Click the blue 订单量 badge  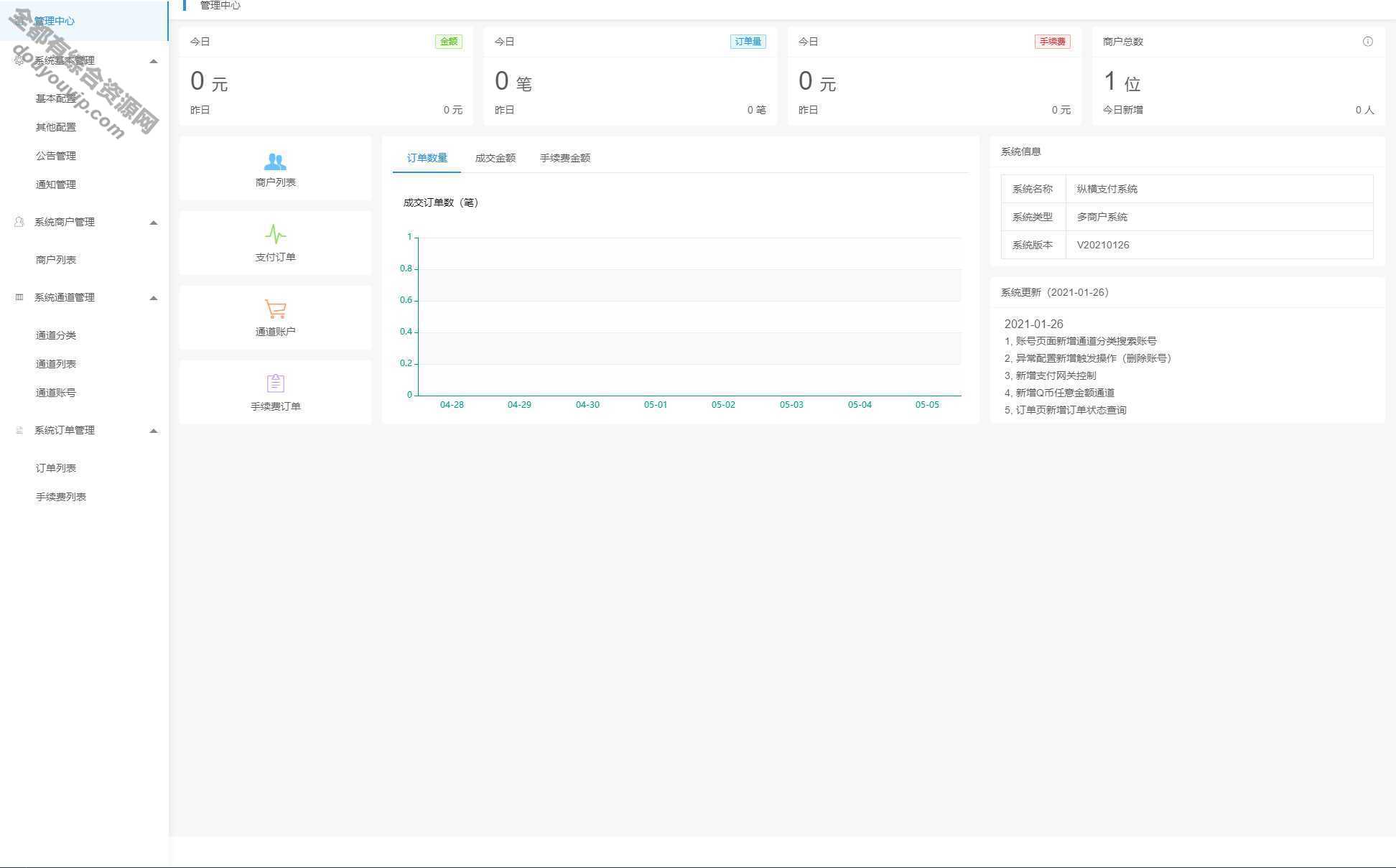tap(748, 42)
